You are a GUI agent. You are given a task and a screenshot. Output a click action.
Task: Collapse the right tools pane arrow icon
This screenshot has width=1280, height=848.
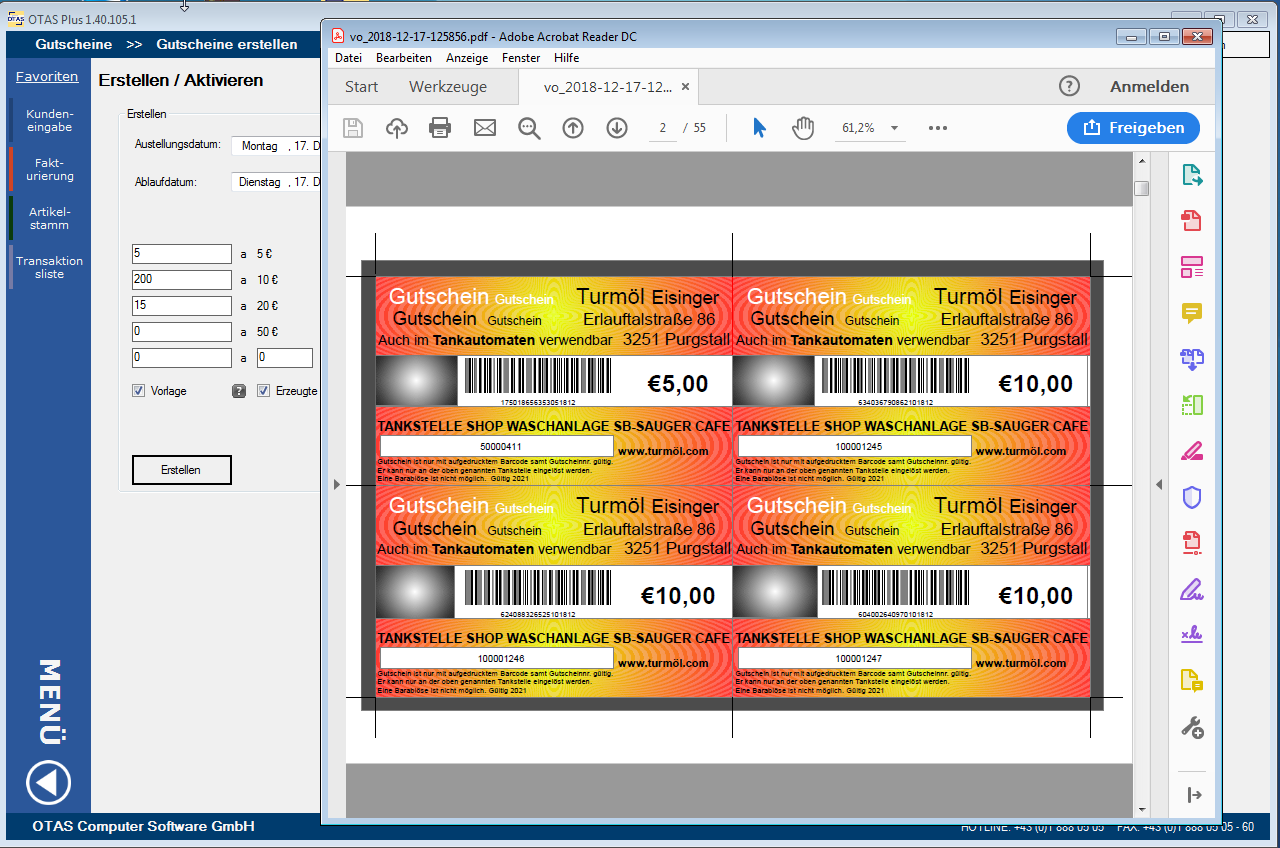tap(1194, 795)
